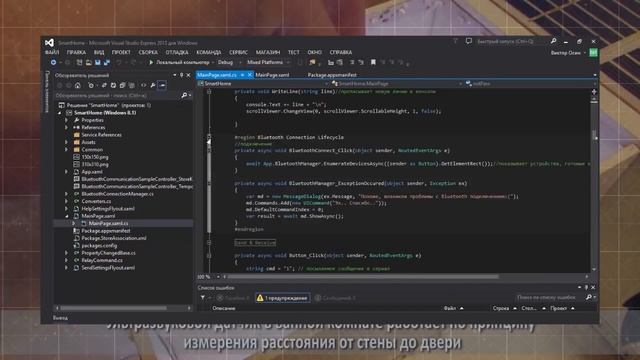Select the Service References folder
The height and width of the screenshot is (360, 640).
[101, 135]
